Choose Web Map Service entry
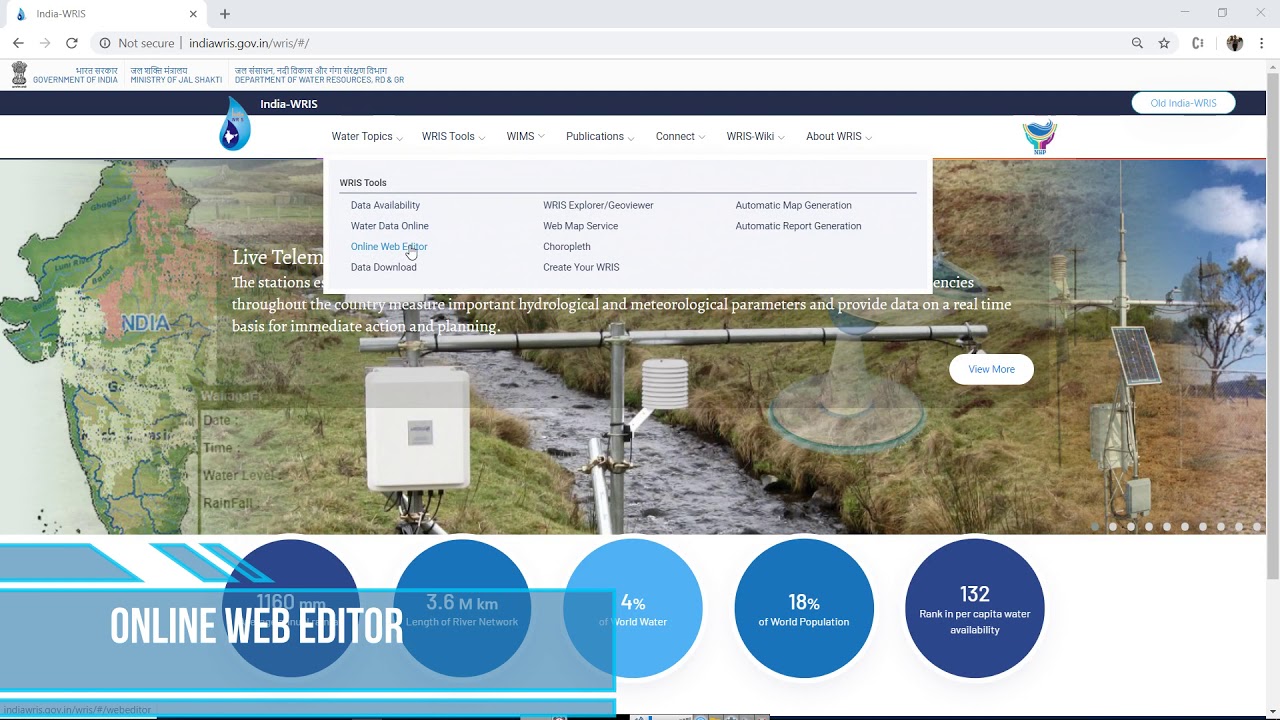 click(x=580, y=226)
